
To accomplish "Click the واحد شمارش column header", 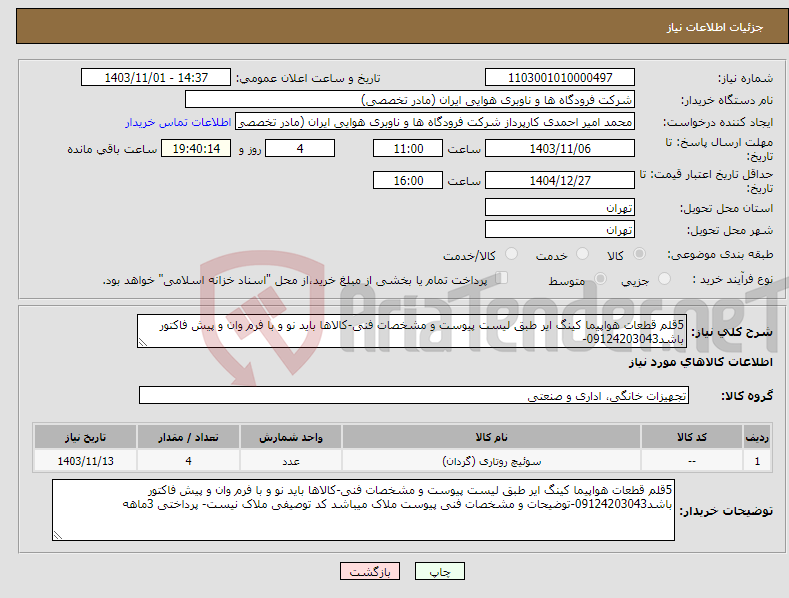I will (291, 437).
